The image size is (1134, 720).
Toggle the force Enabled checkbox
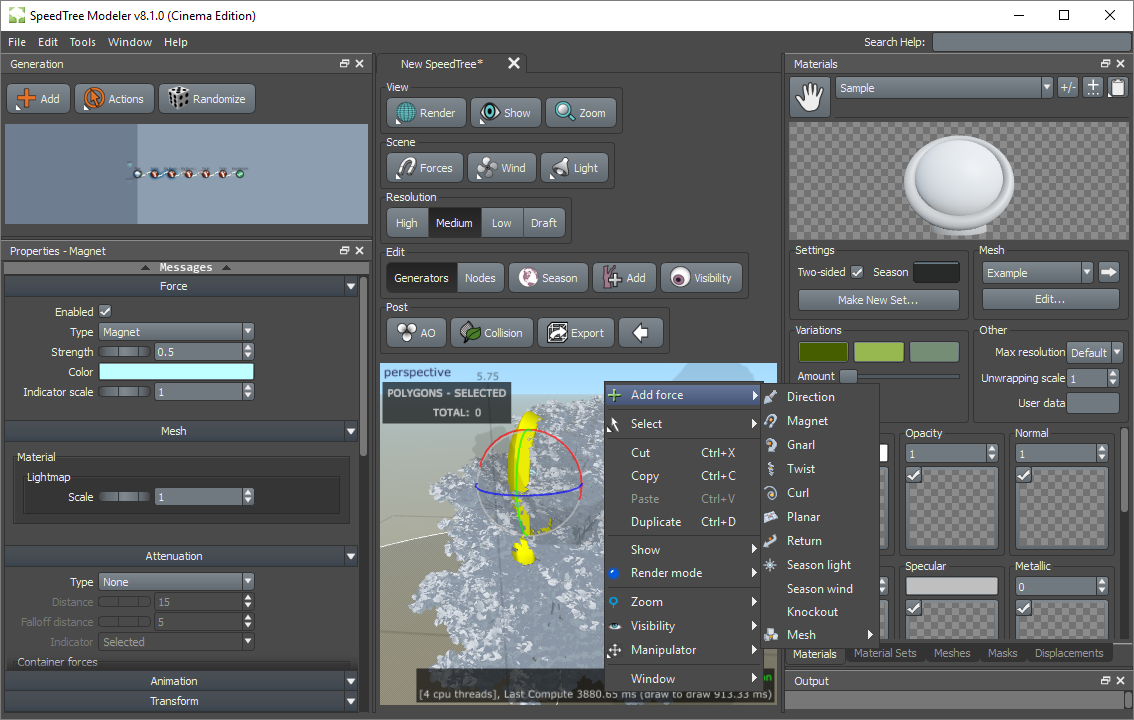[x=106, y=311]
